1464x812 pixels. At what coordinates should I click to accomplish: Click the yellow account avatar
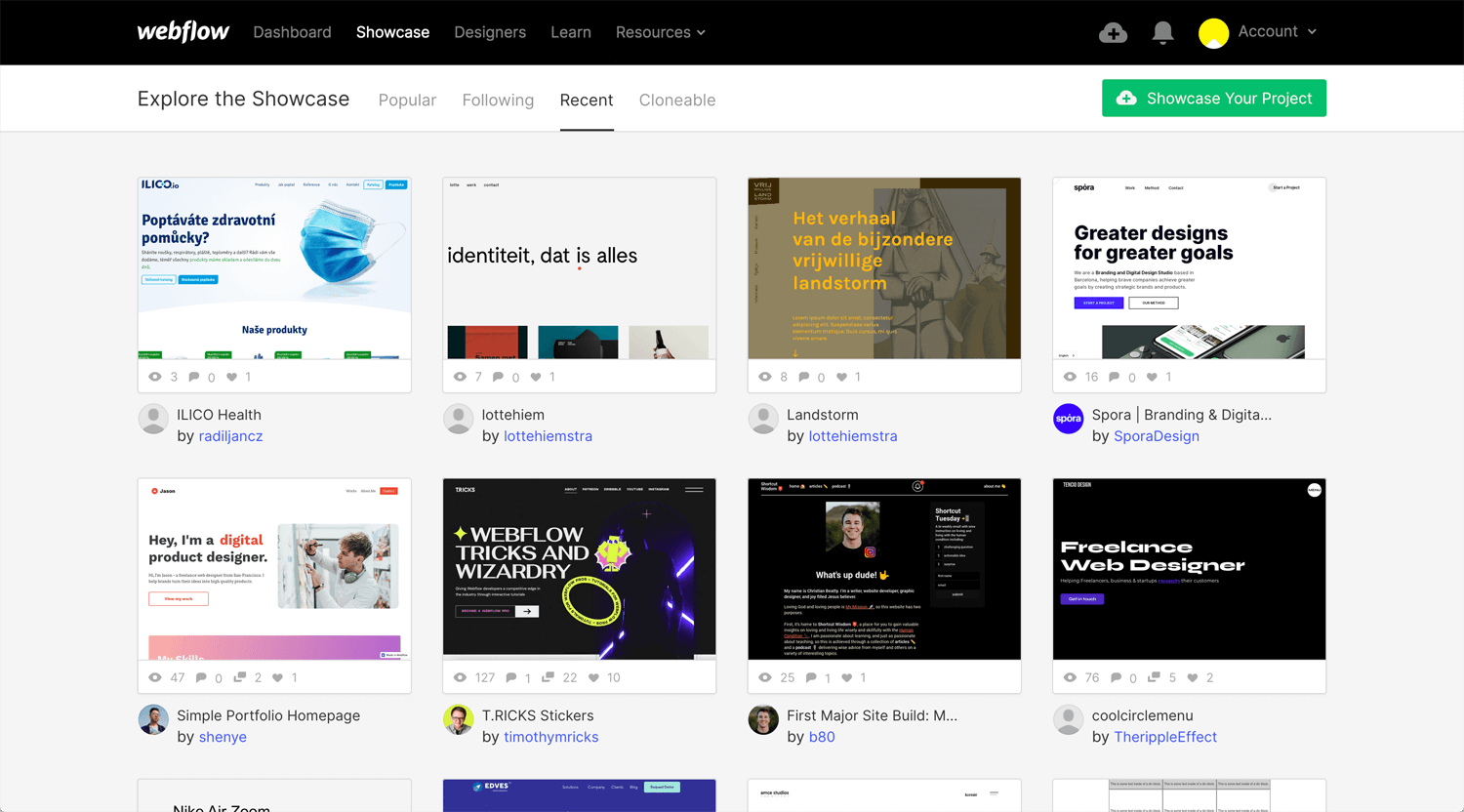1213,33
